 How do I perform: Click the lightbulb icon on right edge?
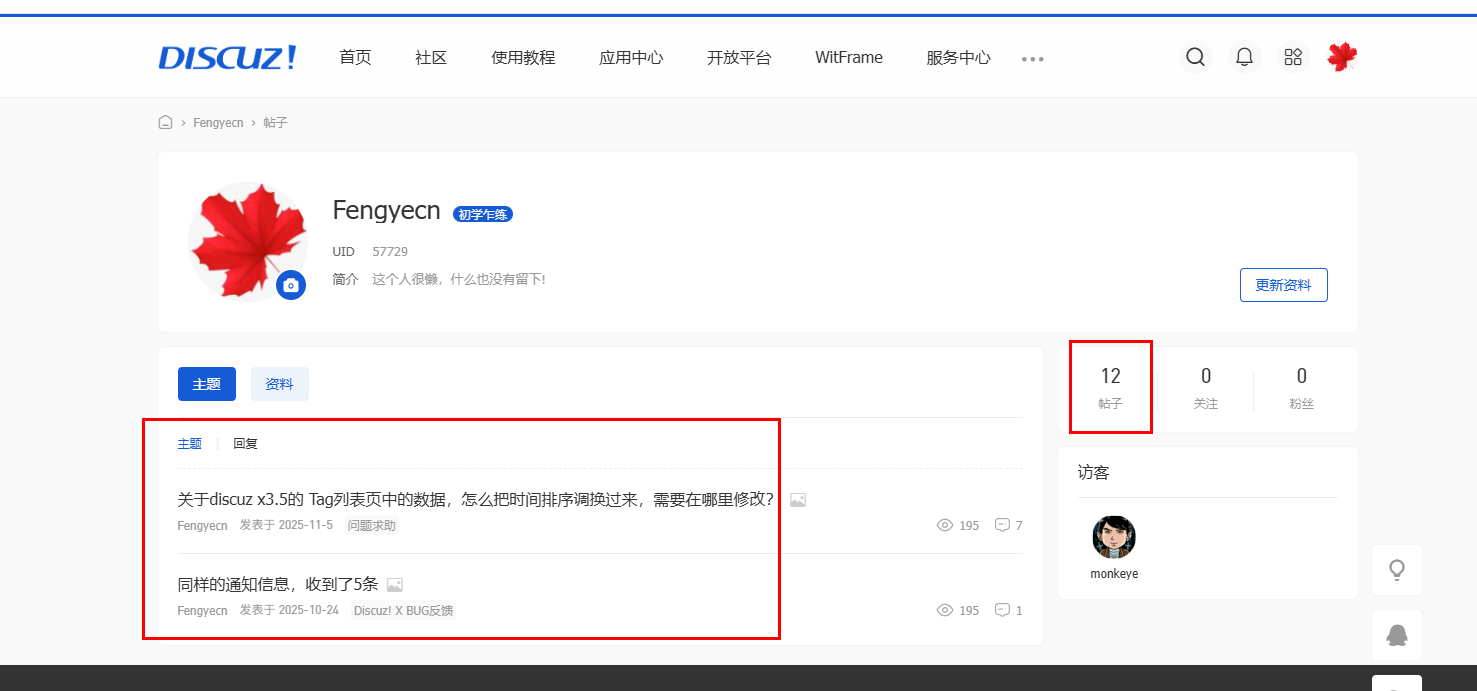coord(1397,569)
